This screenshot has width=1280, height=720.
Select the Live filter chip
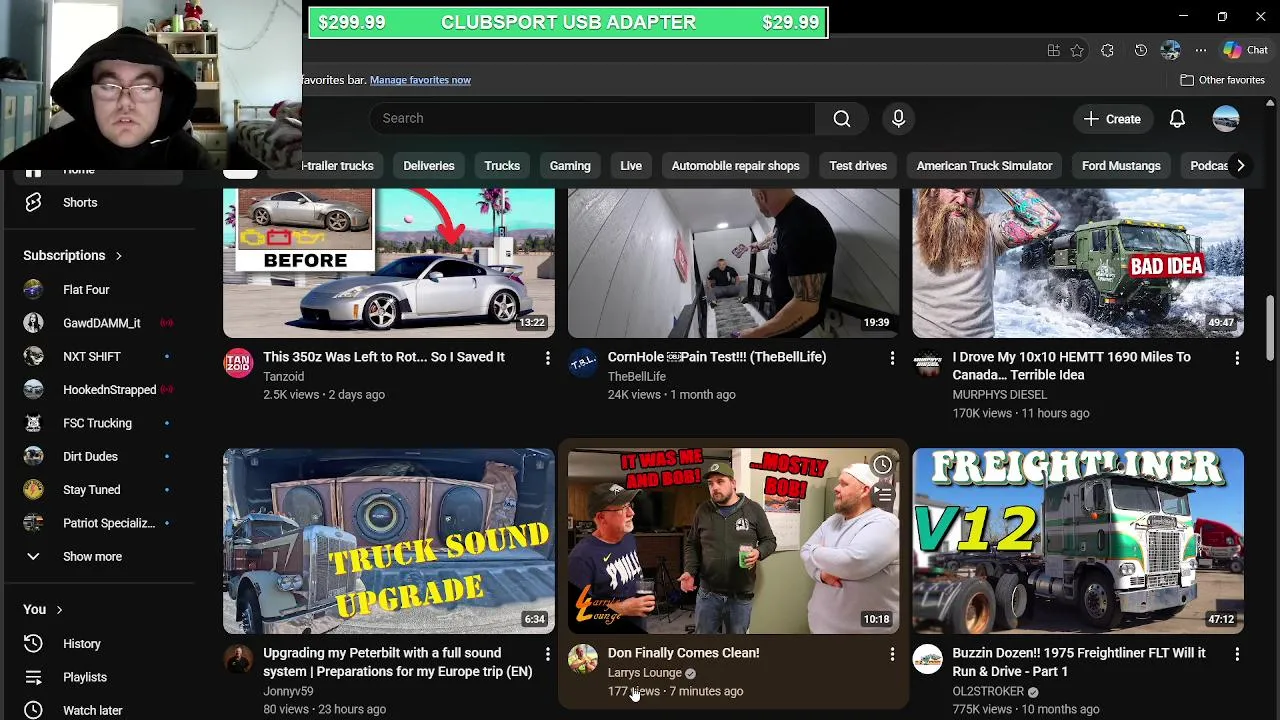pyautogui.click(x=631, y=166)
